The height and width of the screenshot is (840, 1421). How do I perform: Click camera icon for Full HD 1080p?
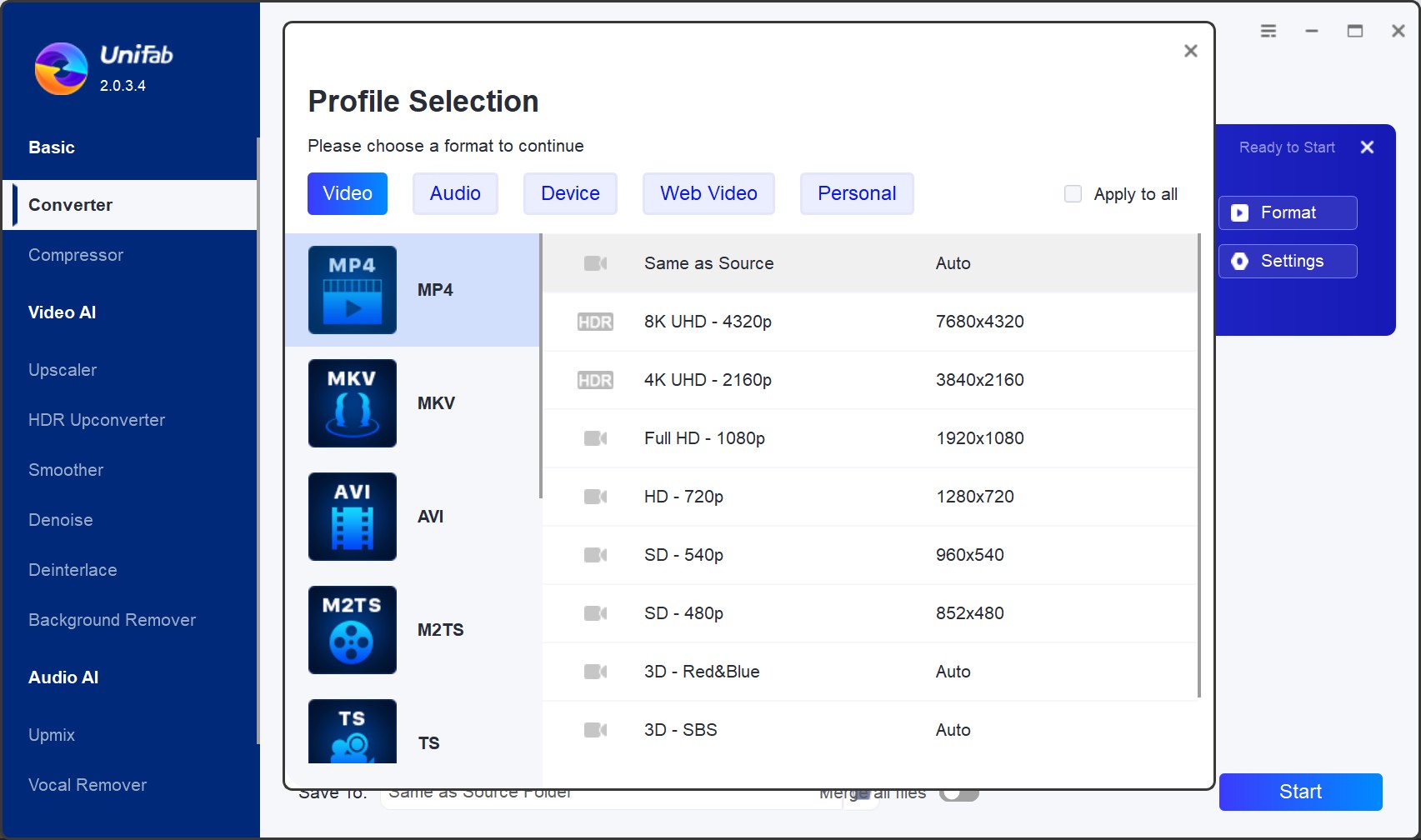tap(595, 438)
